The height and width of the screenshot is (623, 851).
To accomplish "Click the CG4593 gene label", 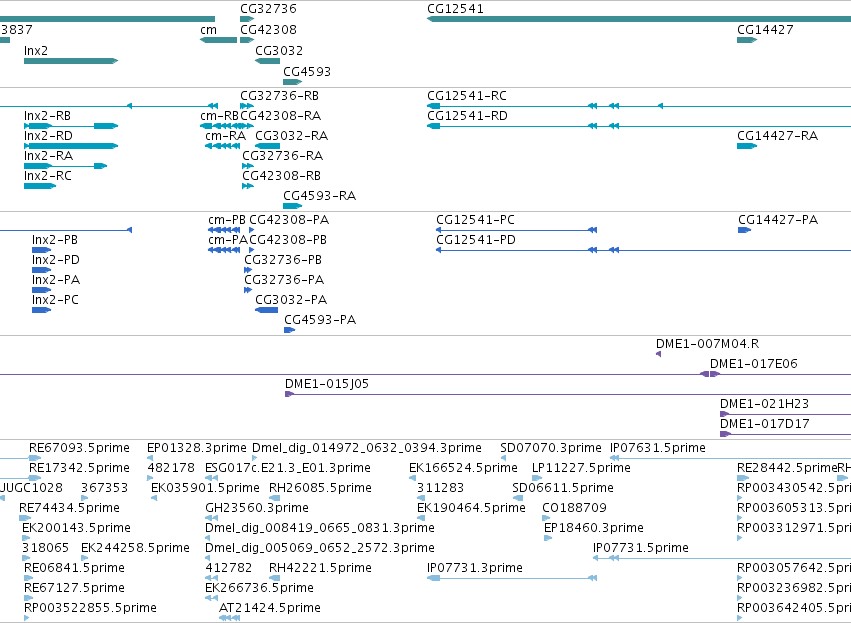I will point(307,72).
